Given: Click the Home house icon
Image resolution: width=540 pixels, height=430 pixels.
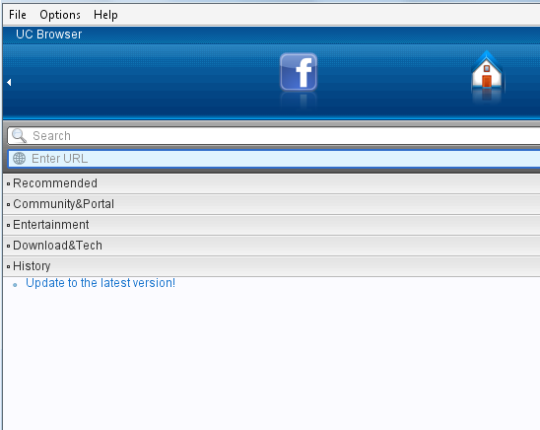Looking at the screenshot, I should (487, 72).
